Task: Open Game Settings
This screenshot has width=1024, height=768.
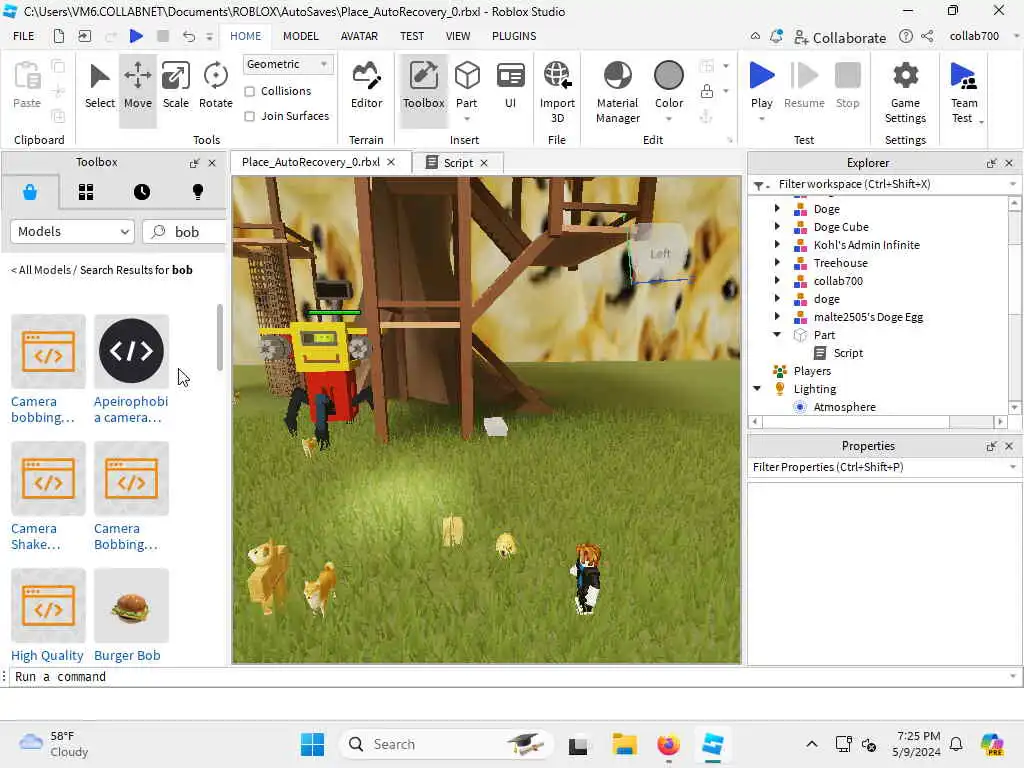Action: (x=905, y=93)
